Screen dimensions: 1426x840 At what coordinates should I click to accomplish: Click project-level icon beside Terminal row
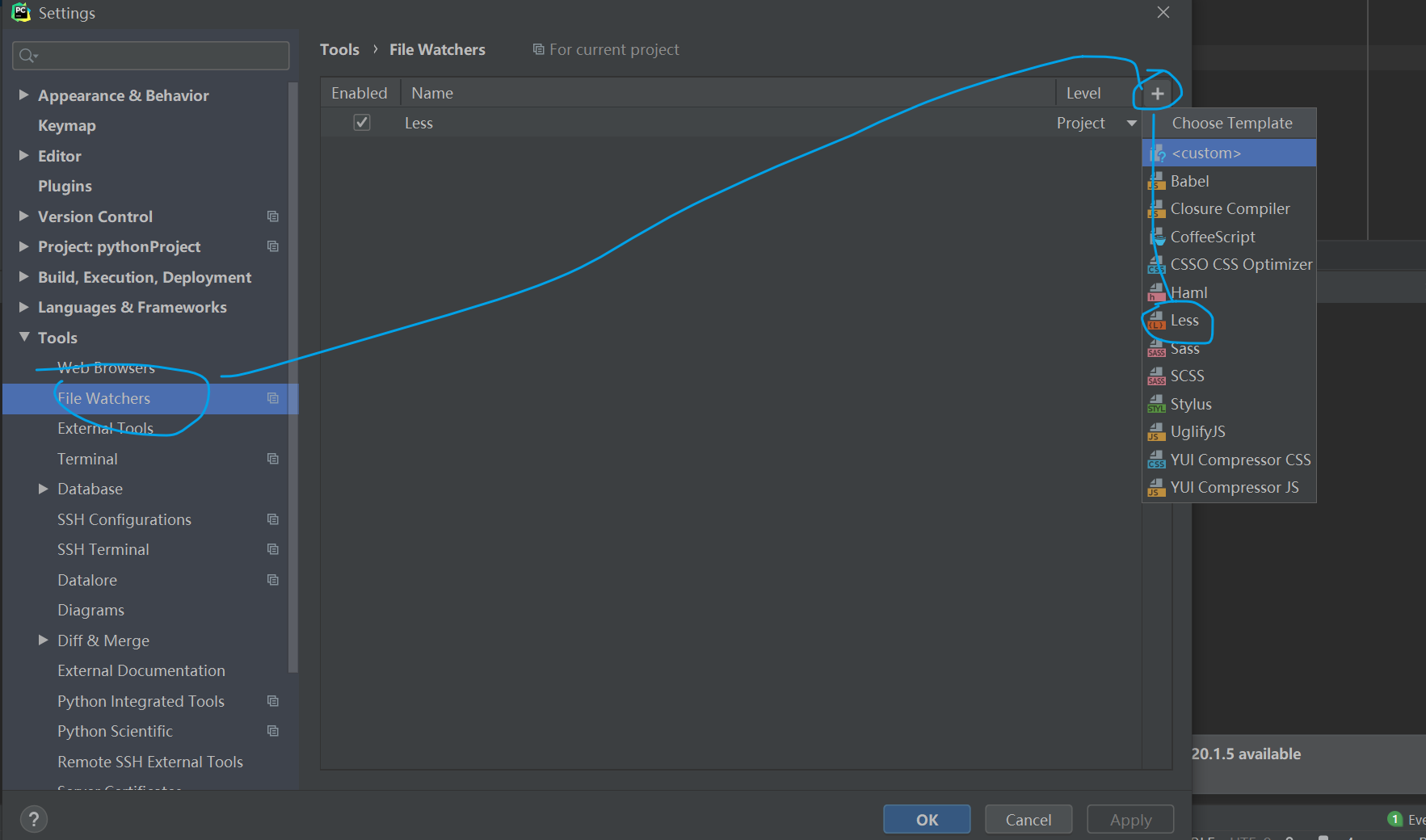pos(273,459)
